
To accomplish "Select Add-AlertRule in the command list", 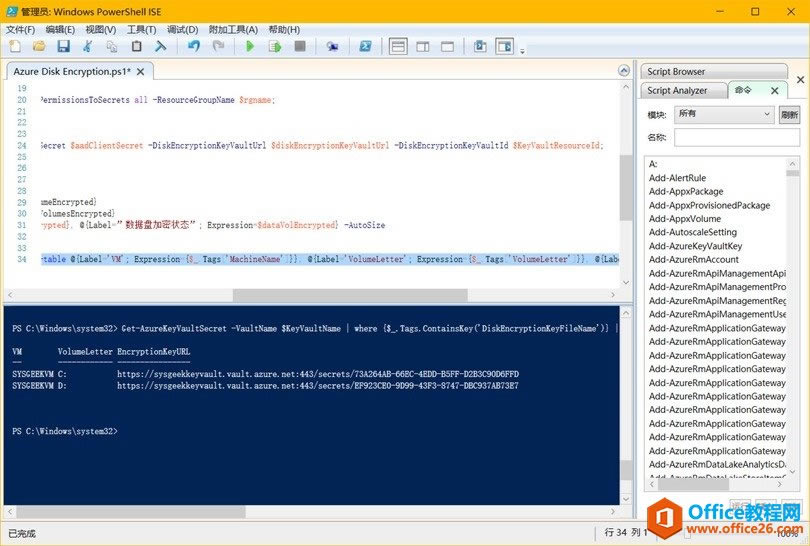I will pos(677,178).
